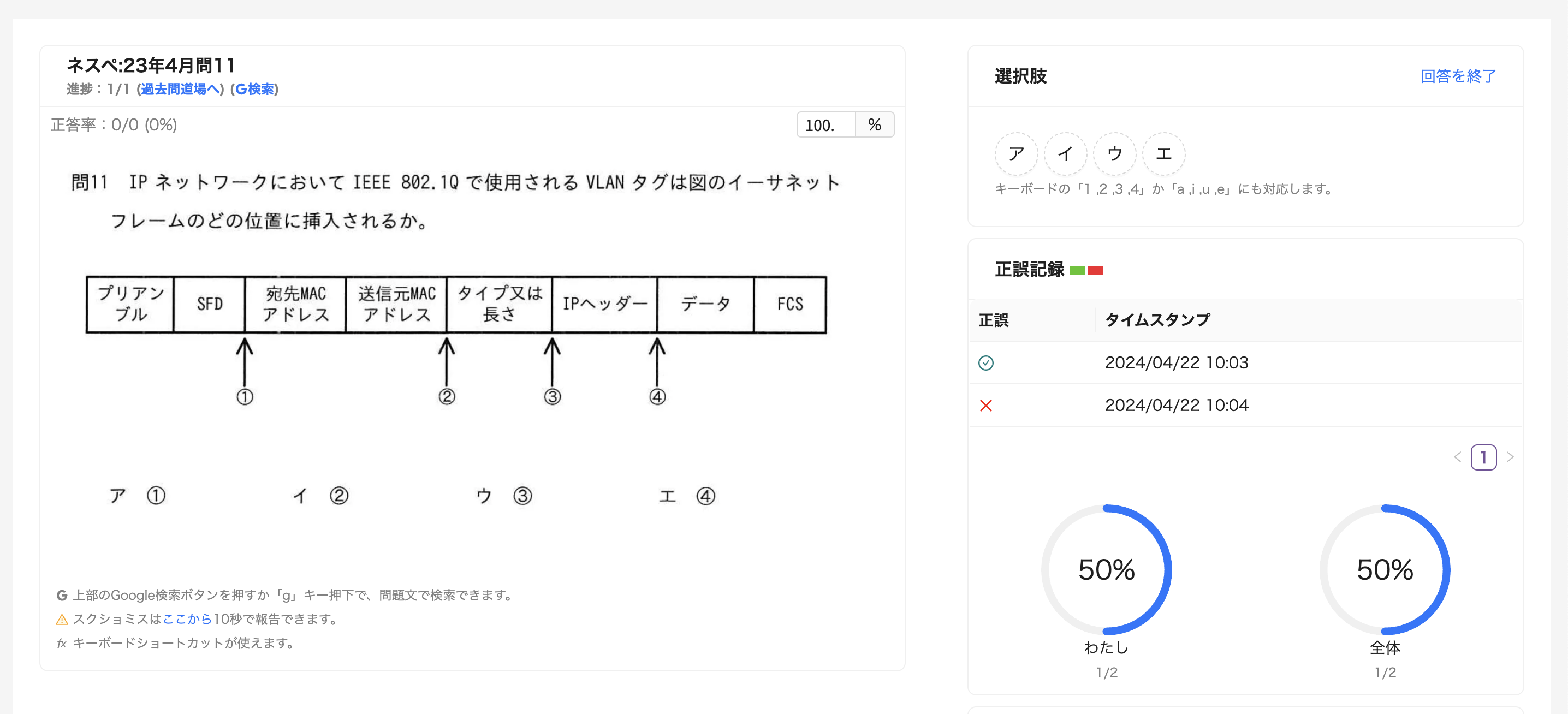Click ここから screenshot error report link
The width and height of the screenshot is (1568, 714).
(187, 619)
